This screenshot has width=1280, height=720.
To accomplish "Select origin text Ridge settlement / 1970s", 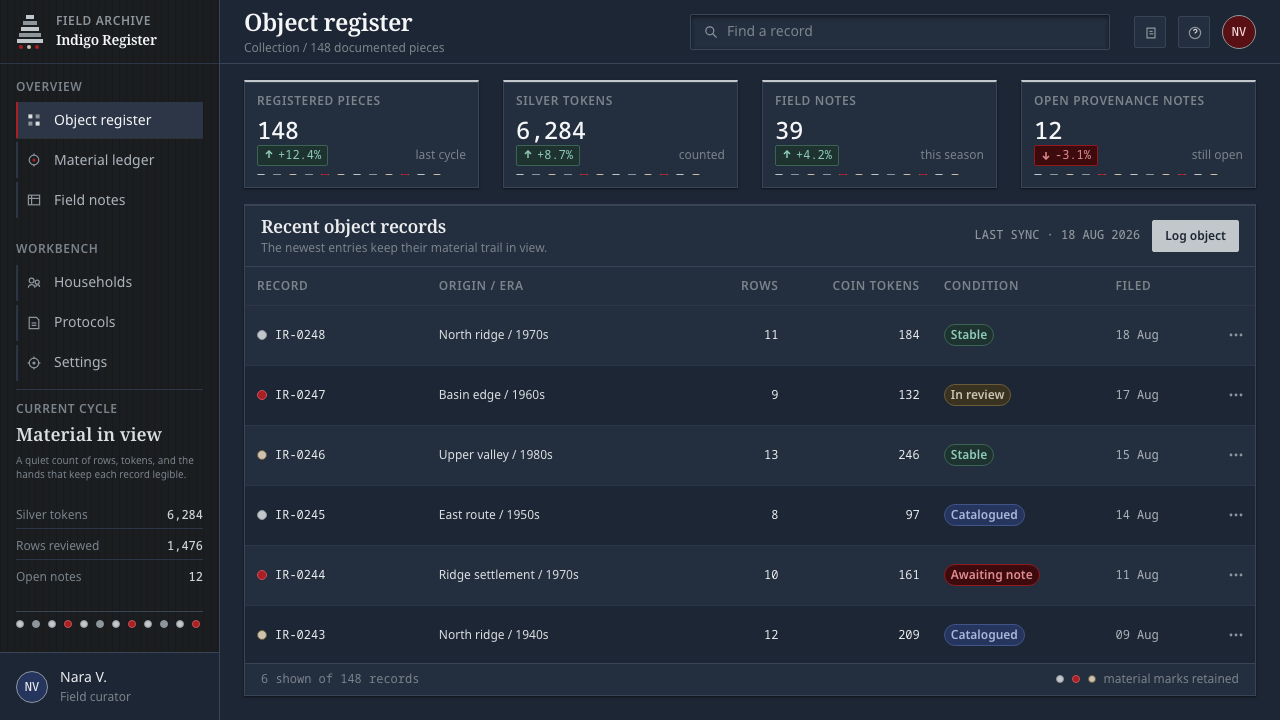I will (x=509, y=575).
